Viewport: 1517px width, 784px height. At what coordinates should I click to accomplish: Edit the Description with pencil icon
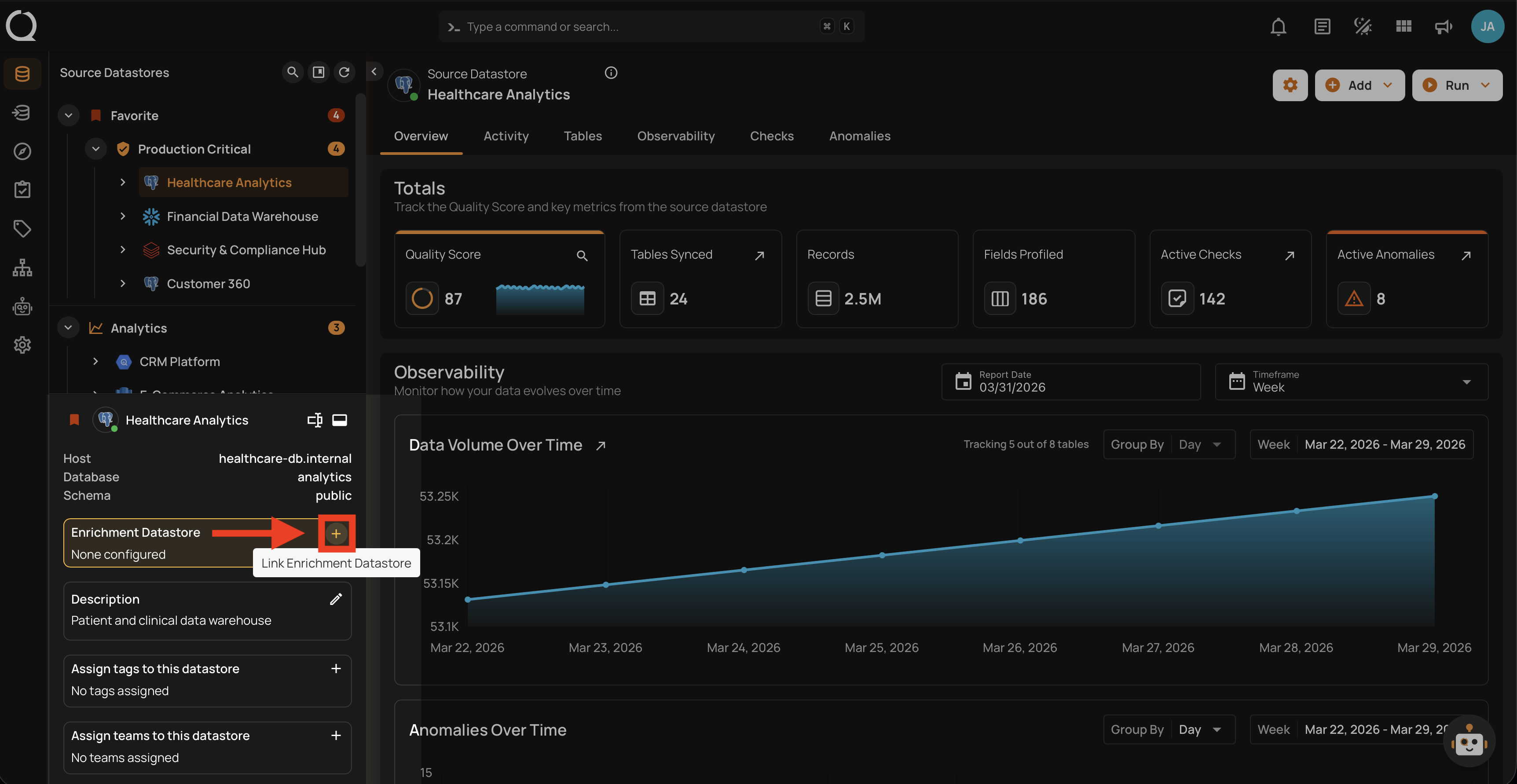pos(336,599)
